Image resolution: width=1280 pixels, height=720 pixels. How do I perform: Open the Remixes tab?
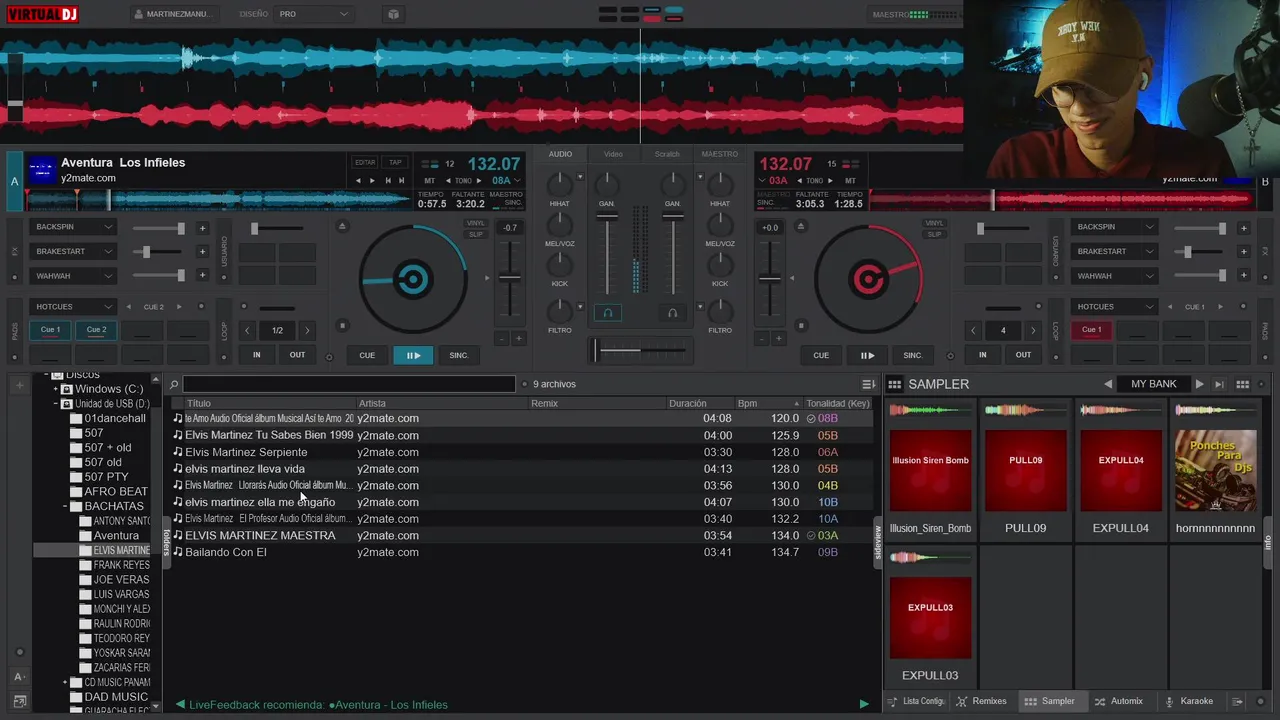coord(981,701)
